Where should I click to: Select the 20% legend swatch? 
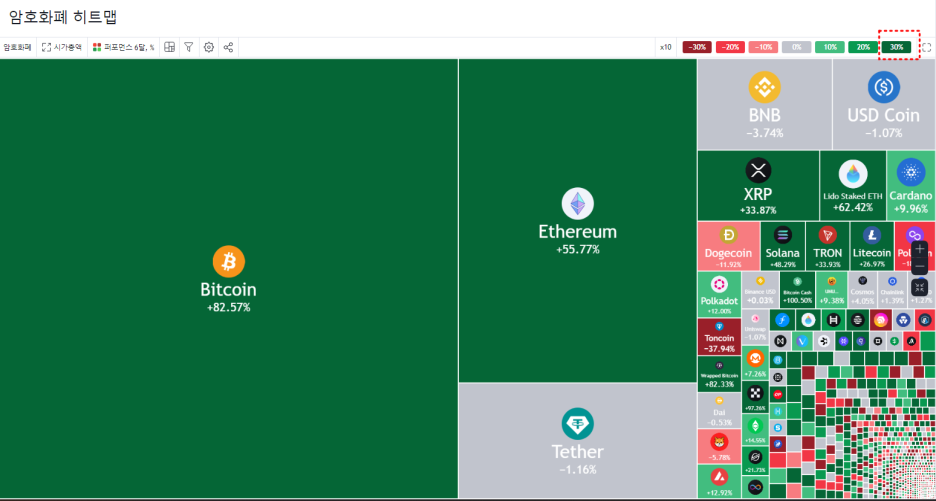(x=863, y=47)
